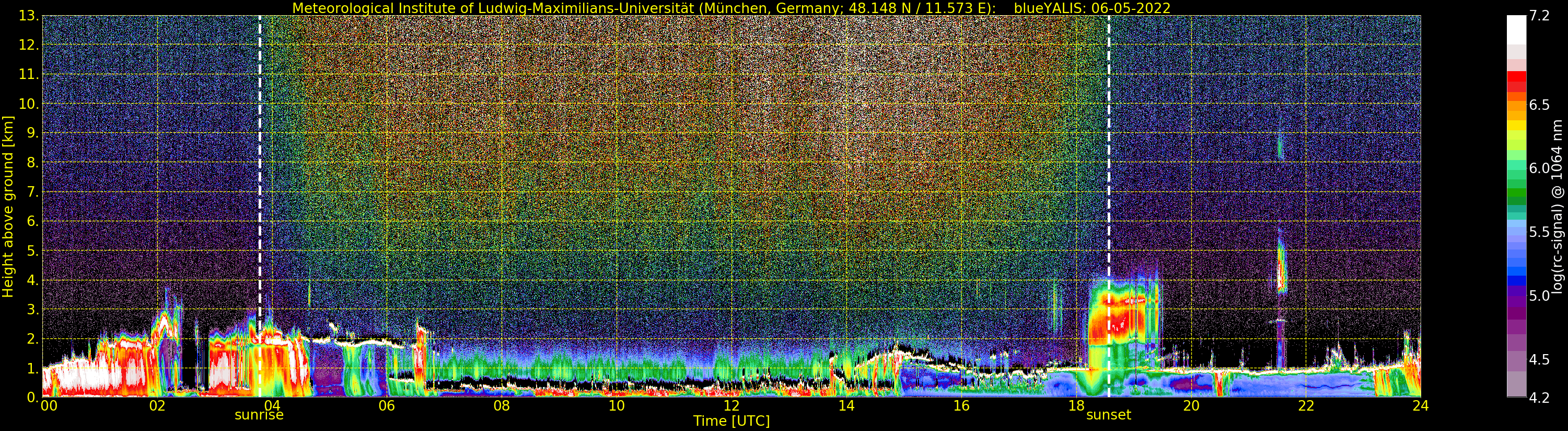Screen dimensions: 1568x431
Task: Click the 7.2 colorbar tick label
Action: click(1539, 16)
